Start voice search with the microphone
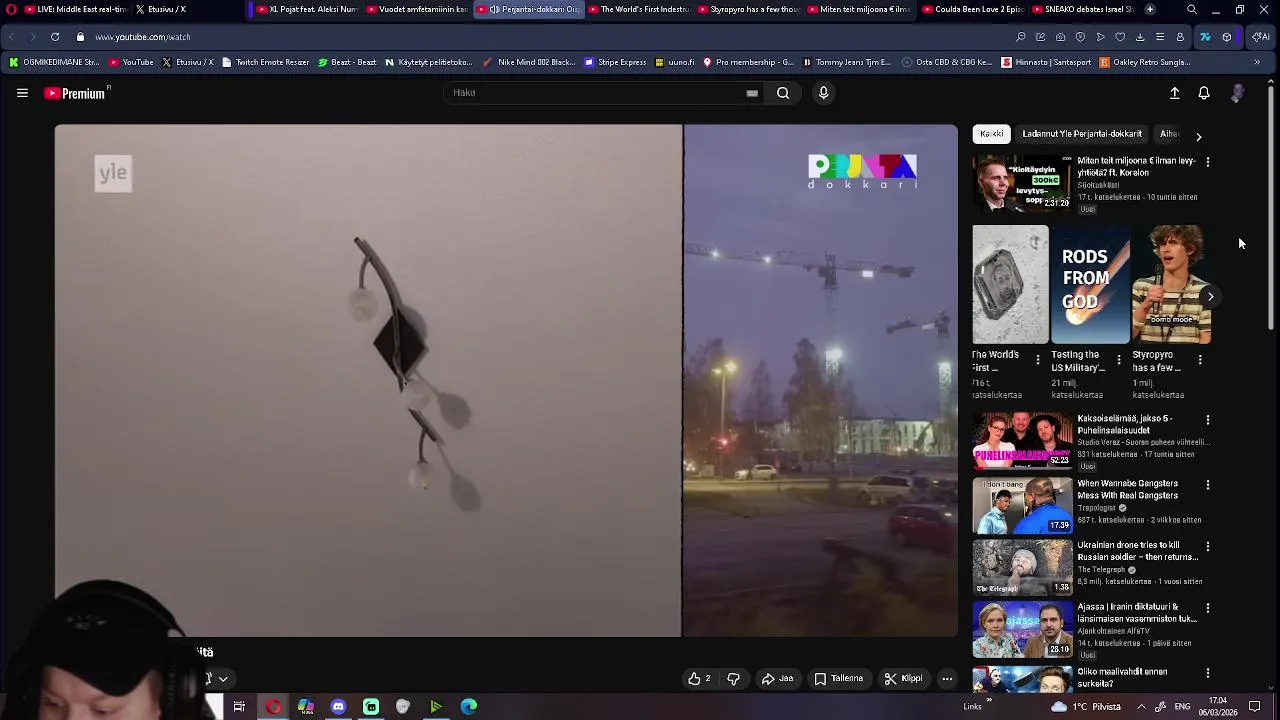This screenshot has height=720, width=1280. click(823, 93)
